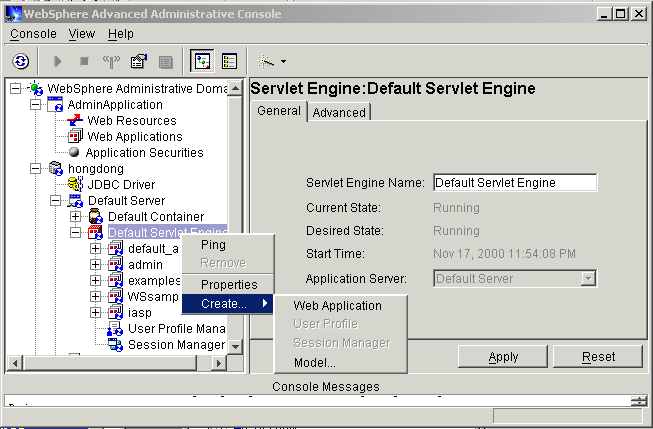
Task: Expand the default_a web application node
Action: (95, 248)
